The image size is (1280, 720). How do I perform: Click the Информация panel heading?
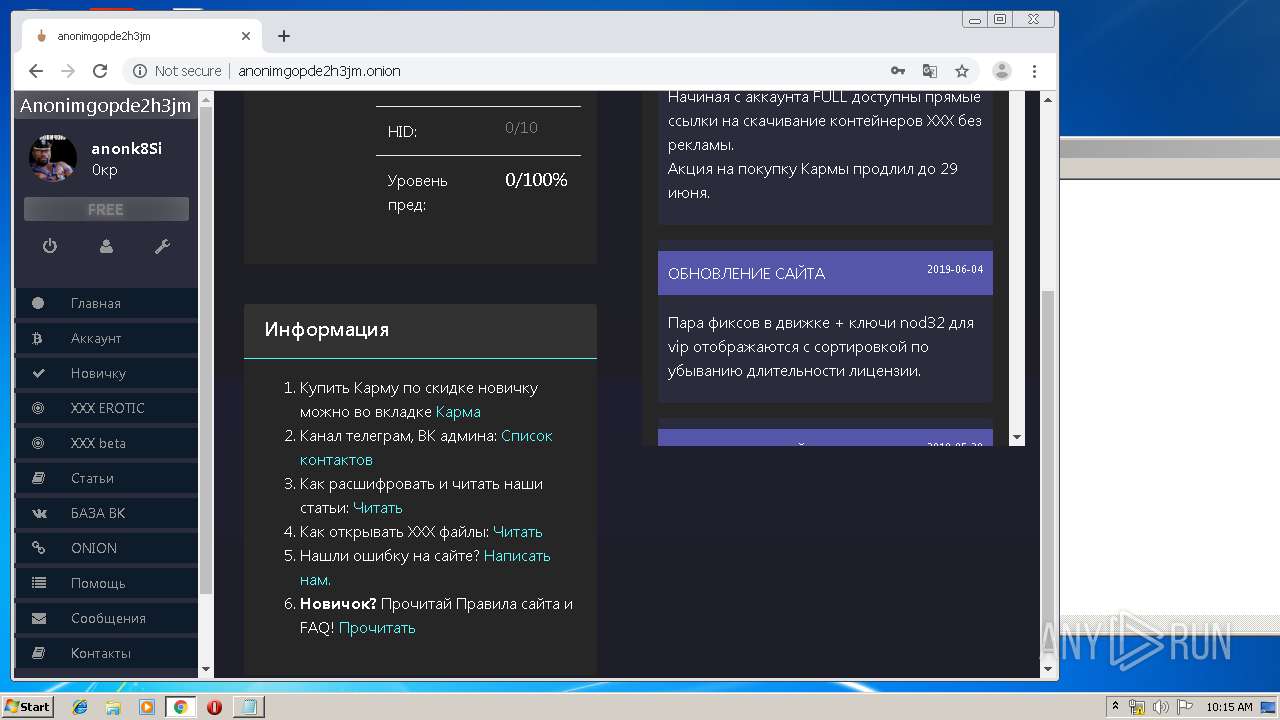(327, 329)
